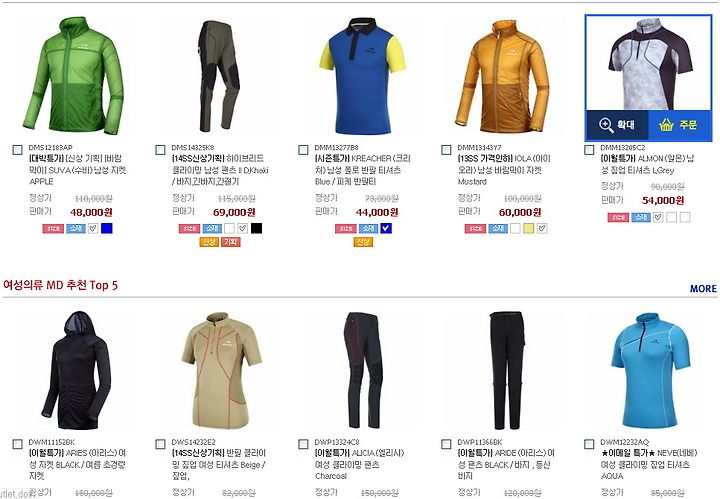The height and width of the screenshot is (499, 720).
Task: Pick the black color swatch for hybrid pants
Action: point(256,229)
